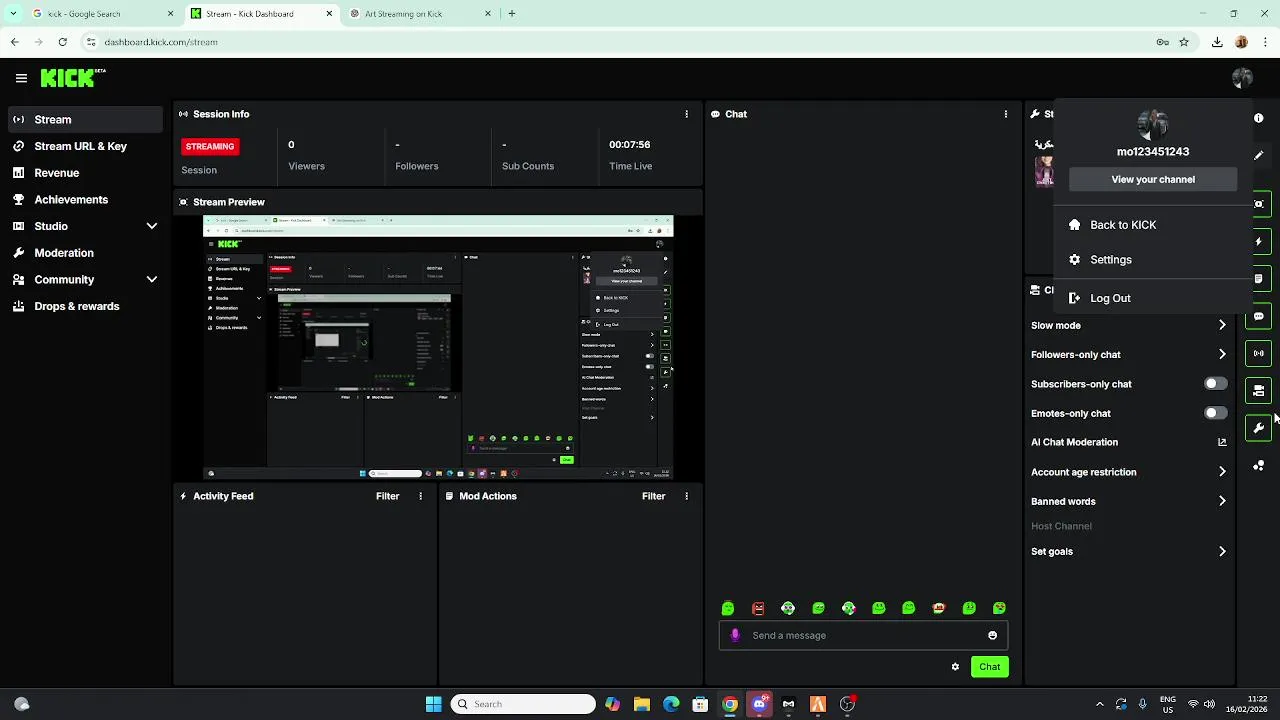Open the Activity Feed Filter dropdown
This screenshot has height=720, width=1280.
[x=387, y=496]
